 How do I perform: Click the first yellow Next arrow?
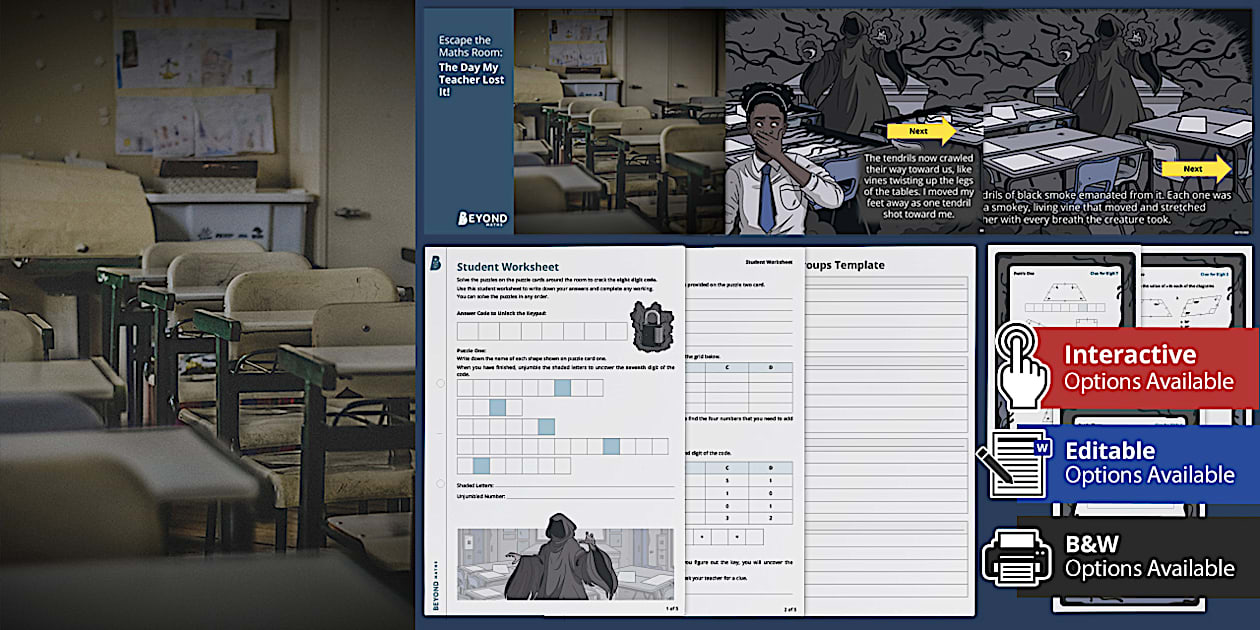click(x=920, y=131)
